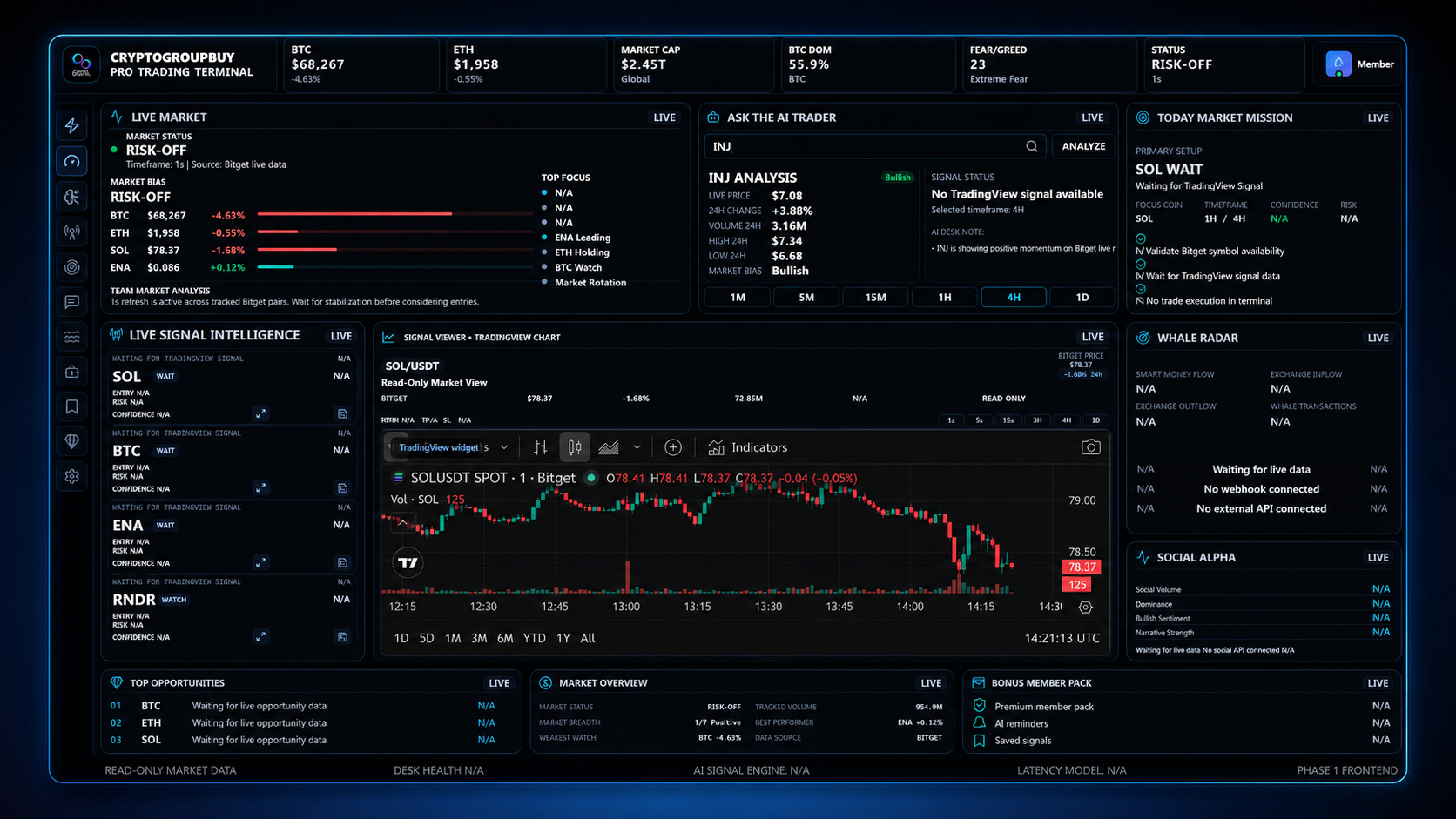Click the ENA green change bar
The height and width of the screenshot is (819, 1456).
pyautogui.click(x=275, y=267)
